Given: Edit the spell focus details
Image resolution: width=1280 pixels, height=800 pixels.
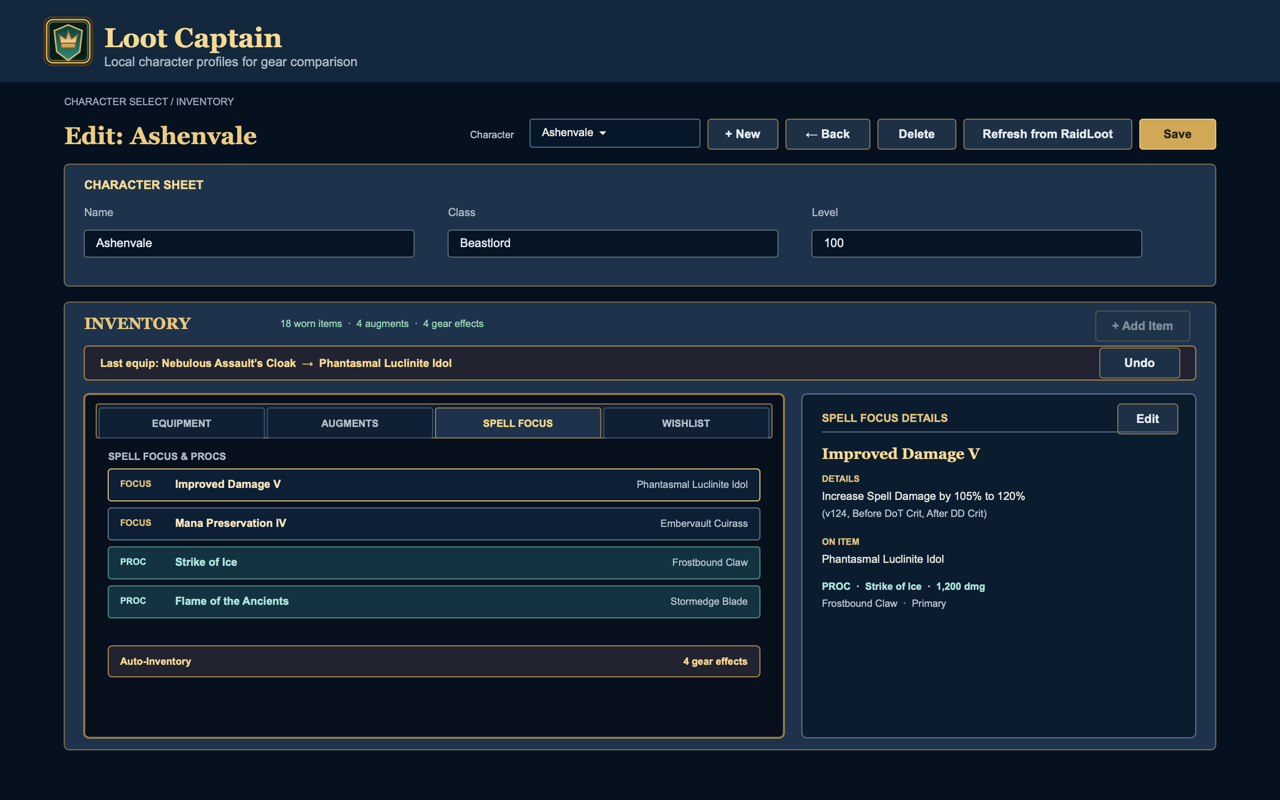Looking at the screenshot, I should coord(1147,419).
